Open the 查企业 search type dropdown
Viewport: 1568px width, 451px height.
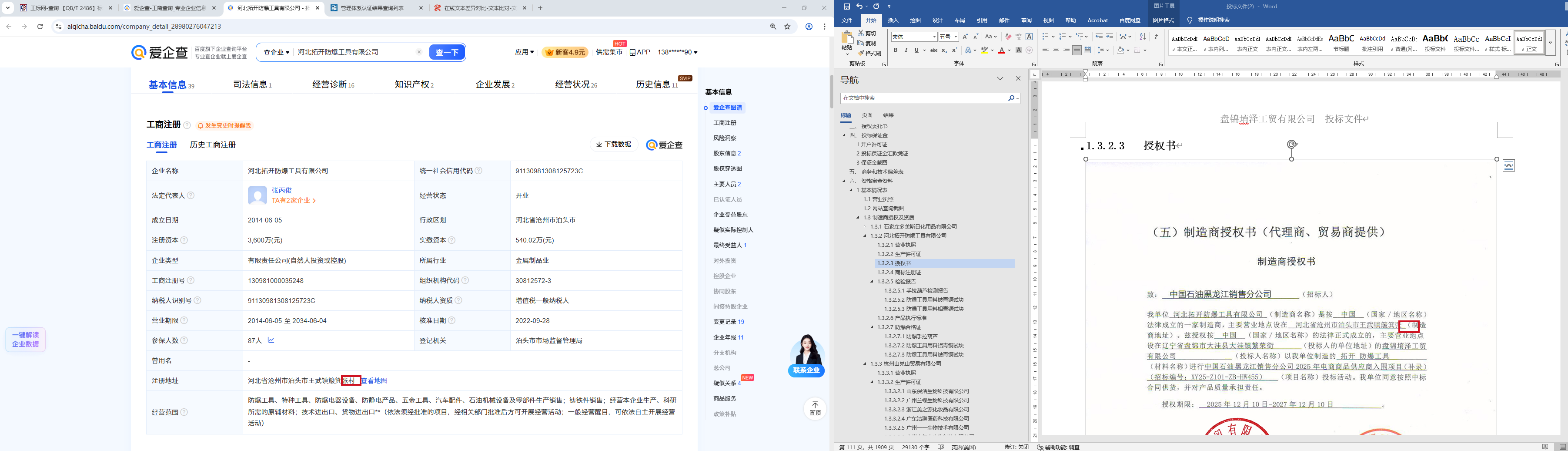coord(276,52)
